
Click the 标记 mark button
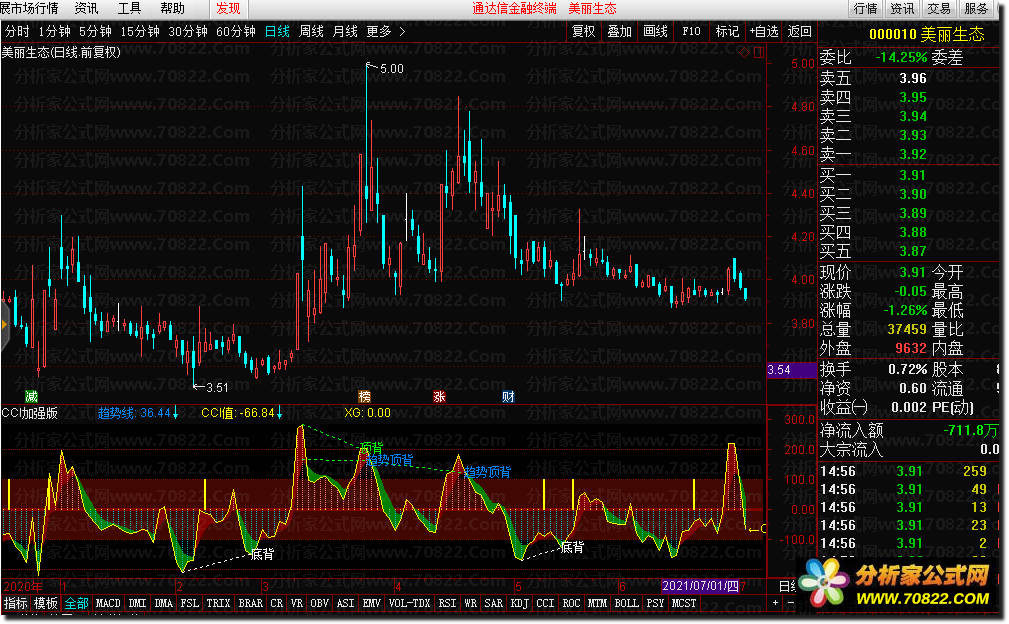tap(728, 31)
